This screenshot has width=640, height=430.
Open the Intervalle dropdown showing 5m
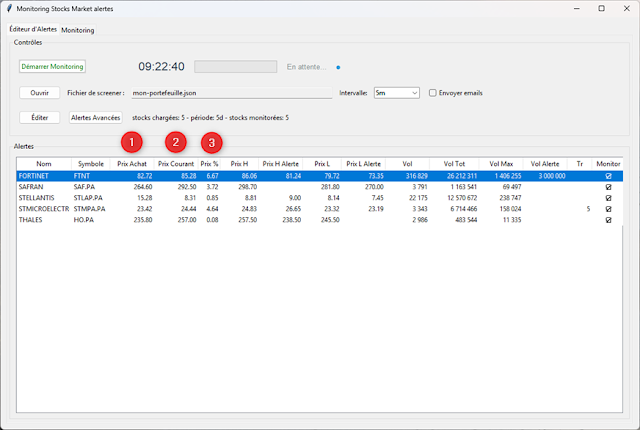pos(396,93)
